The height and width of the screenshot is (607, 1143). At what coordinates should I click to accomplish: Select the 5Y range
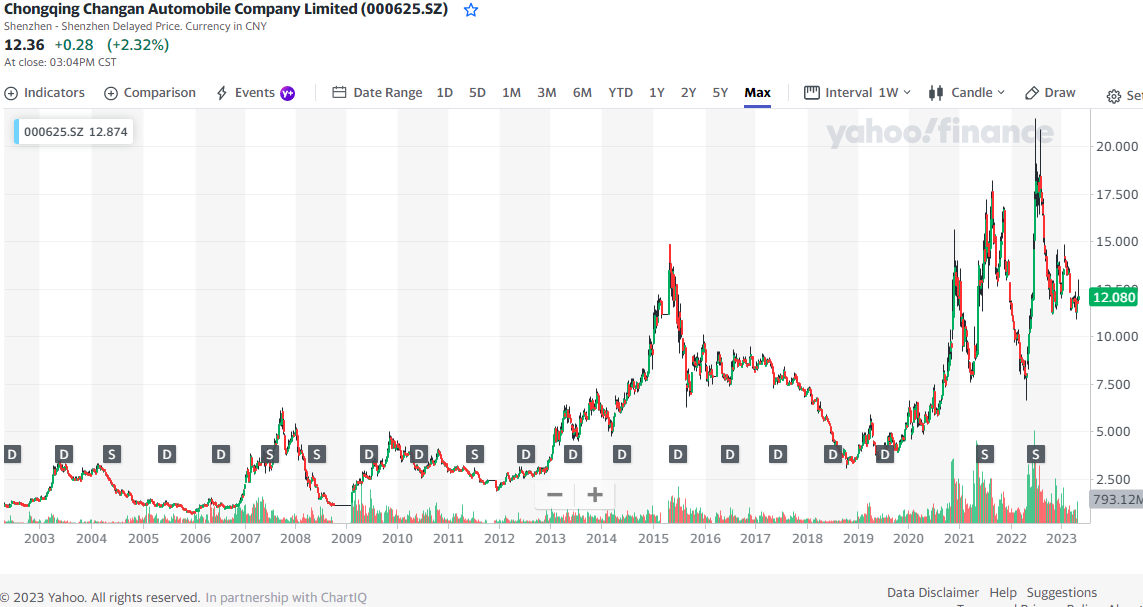pyautogui.click(x=720, y=93)
